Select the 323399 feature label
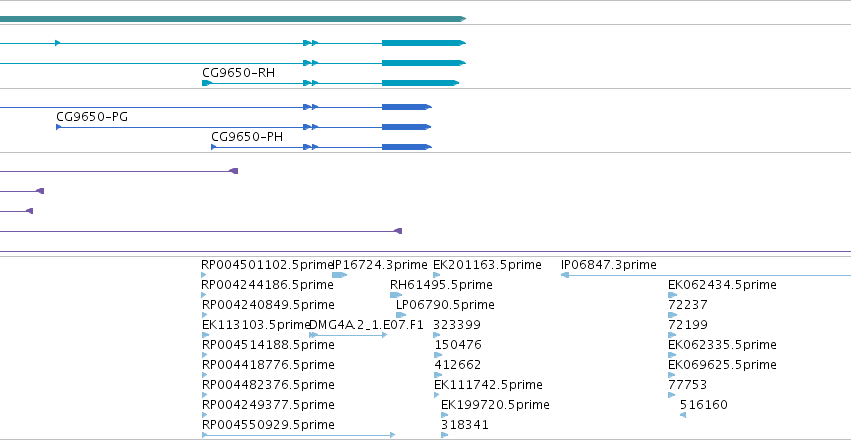851x440 pixels. click(x=457, y=325)
